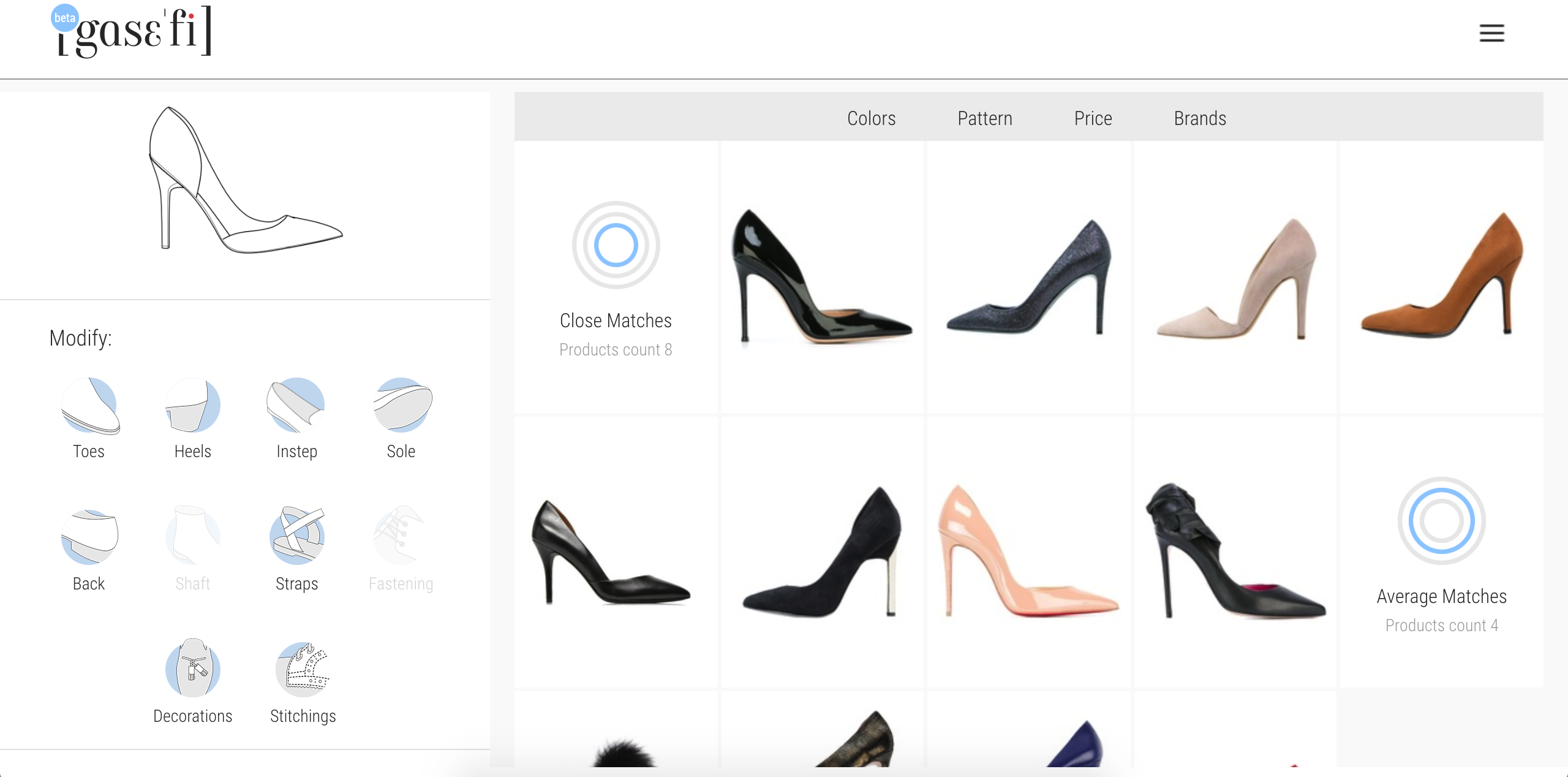Select the Stitchings modify icon
Image resolution: width=1568 pixels, height=777 pixels.
click(x=303, y=669)
